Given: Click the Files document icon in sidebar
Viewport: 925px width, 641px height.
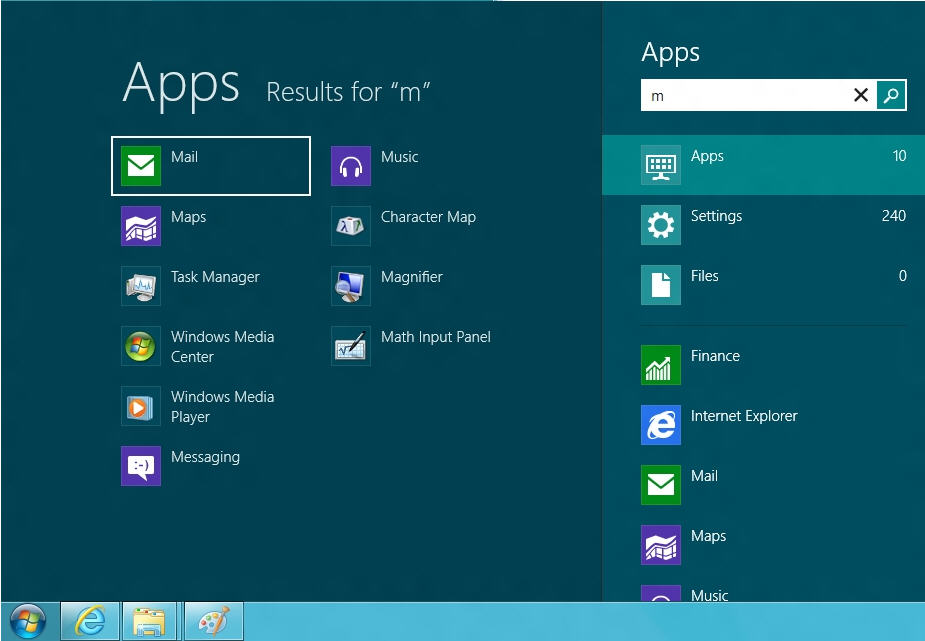Looking at the screenshot, I should pyautogui.click(x=661, y=285).
